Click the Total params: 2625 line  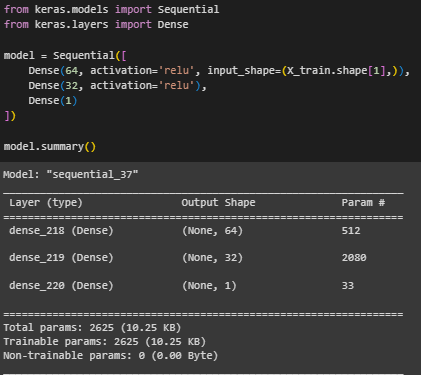click(x=92, y=328)
